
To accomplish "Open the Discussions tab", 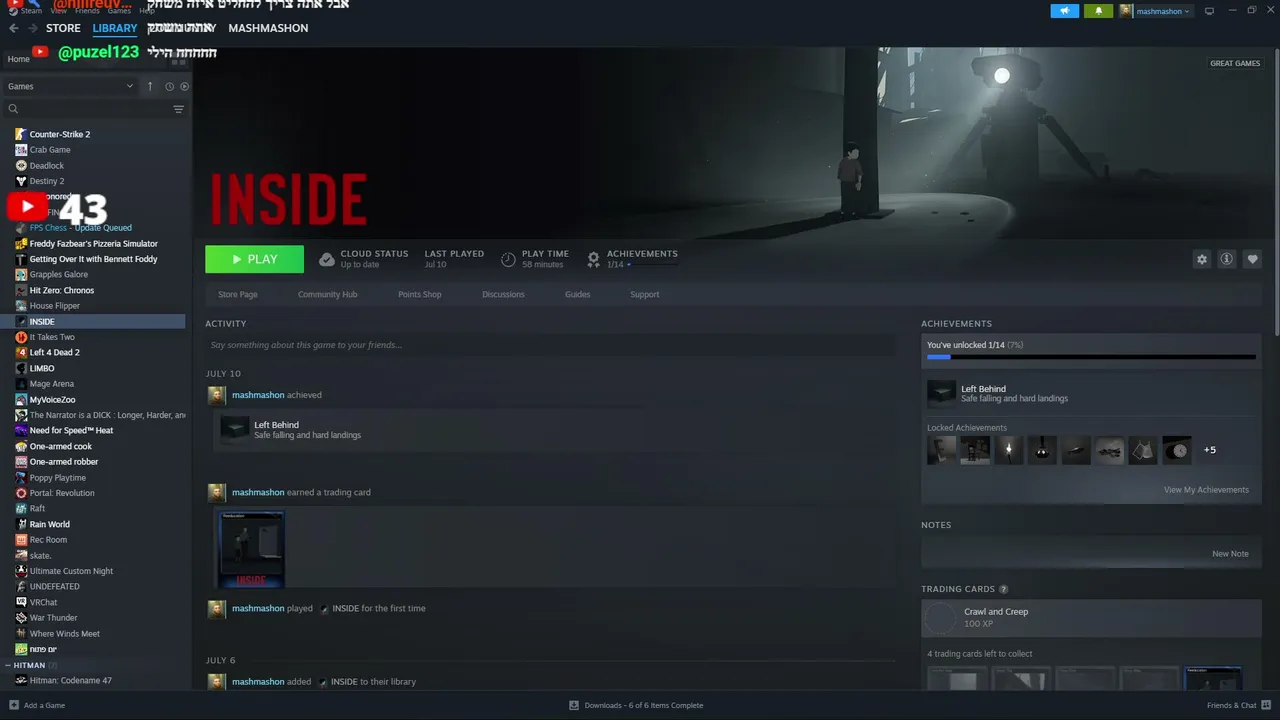I will pyautogui.click(x=503, y=294).
